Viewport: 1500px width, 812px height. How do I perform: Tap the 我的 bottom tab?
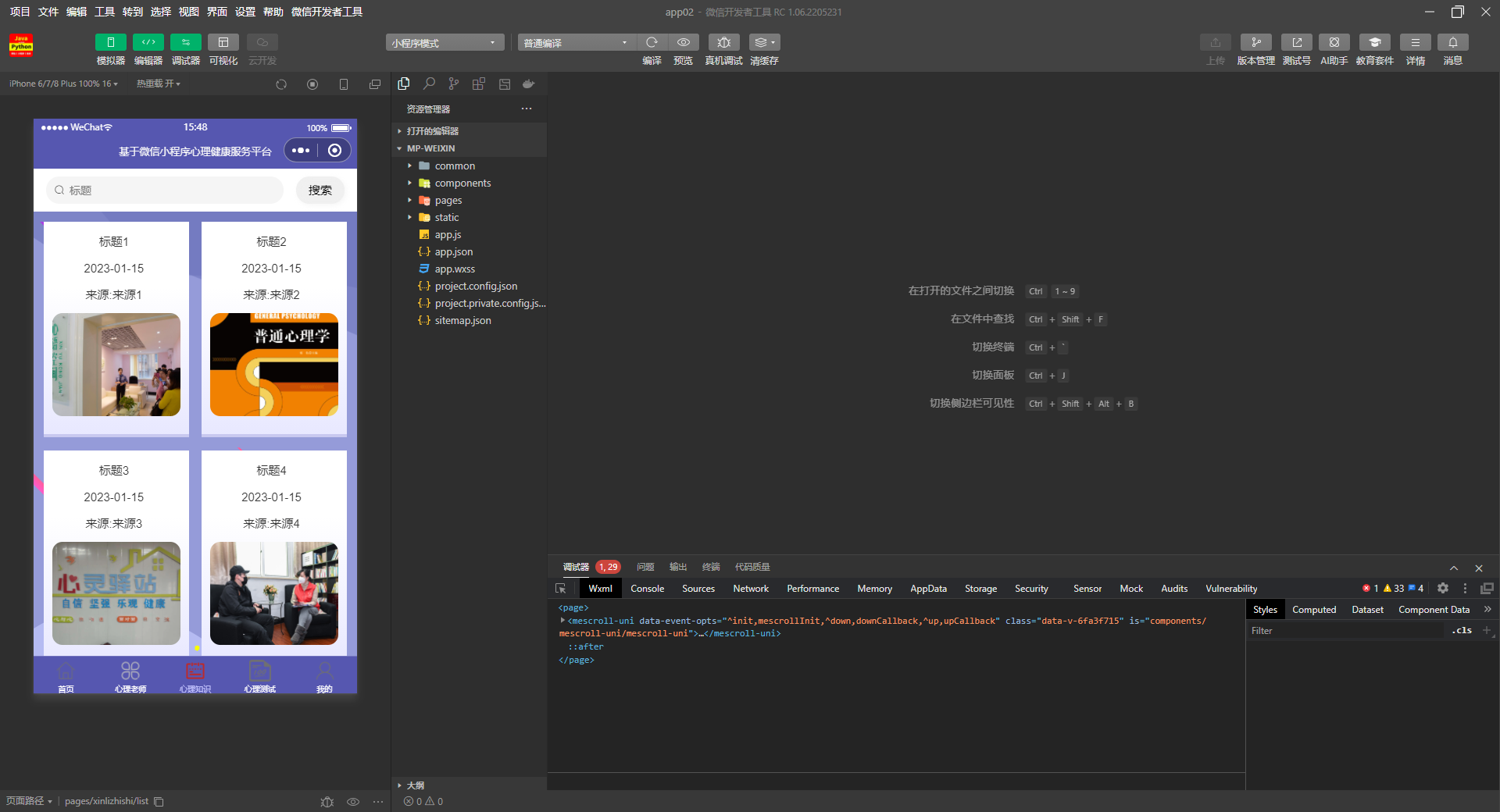(x=324, y=676)
